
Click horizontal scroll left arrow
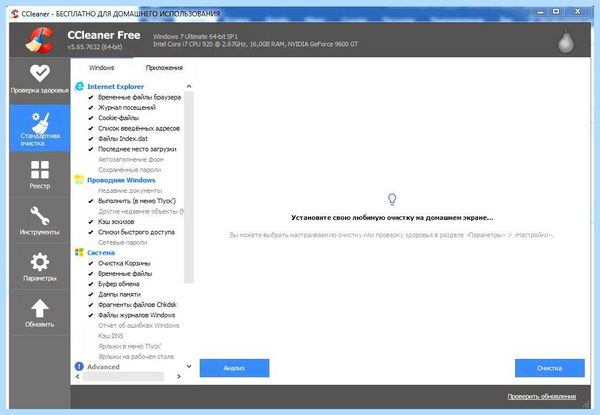click(x=78, y=376)
